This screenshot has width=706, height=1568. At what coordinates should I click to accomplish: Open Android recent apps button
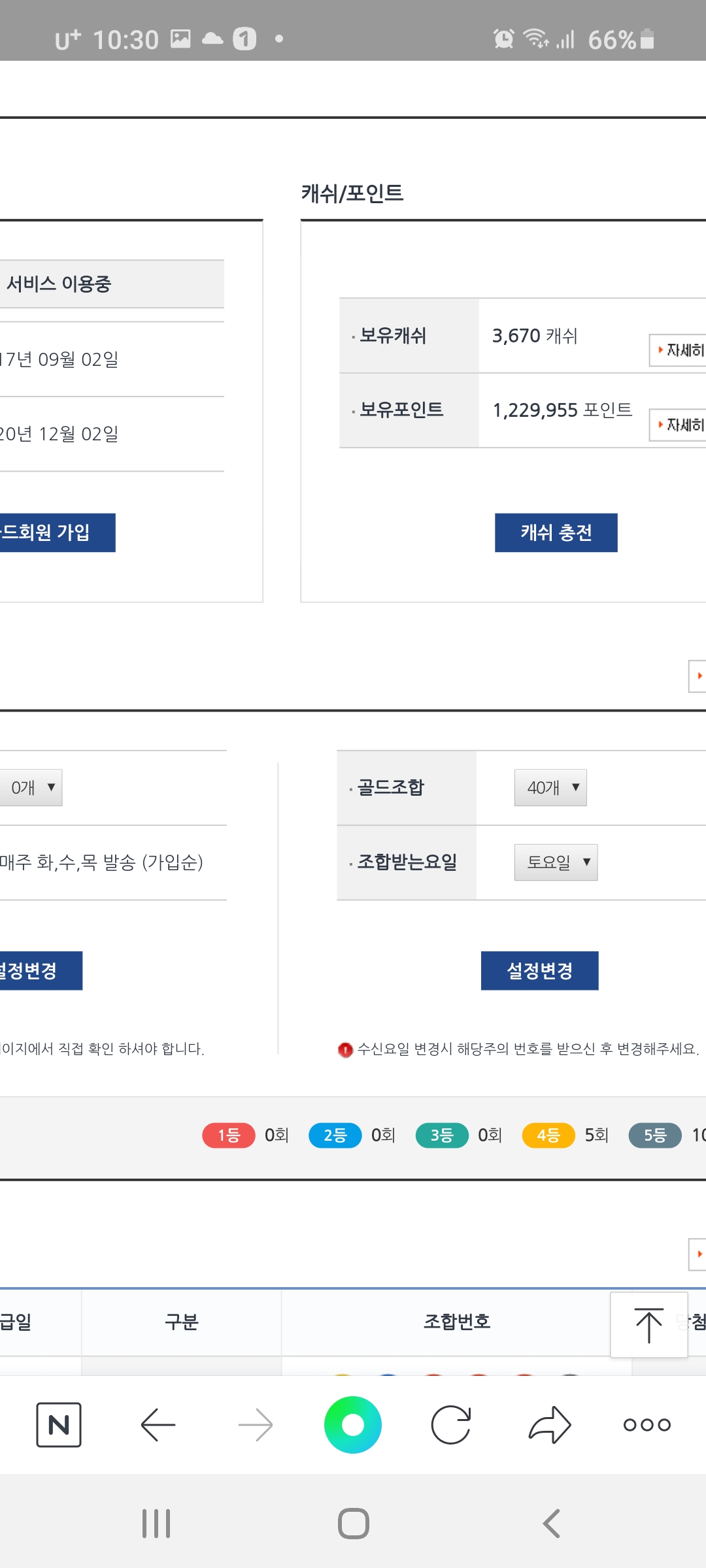coord(156,1524)
